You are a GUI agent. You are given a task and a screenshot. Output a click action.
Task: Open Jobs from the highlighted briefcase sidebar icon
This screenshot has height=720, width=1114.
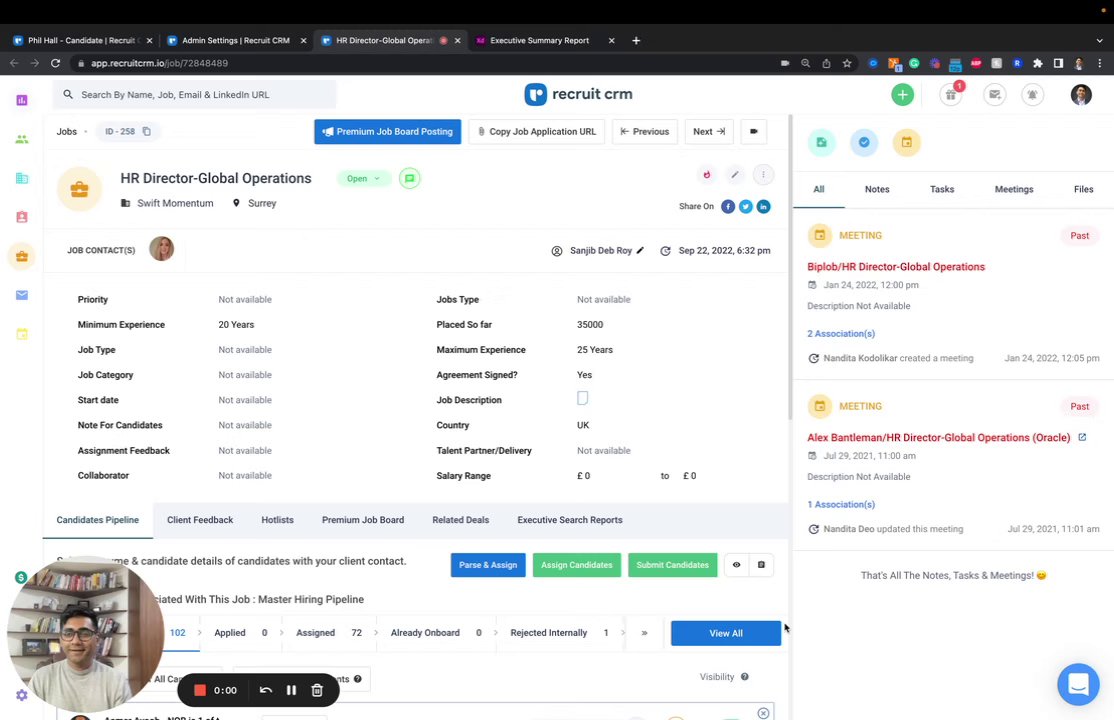(21, 256)
